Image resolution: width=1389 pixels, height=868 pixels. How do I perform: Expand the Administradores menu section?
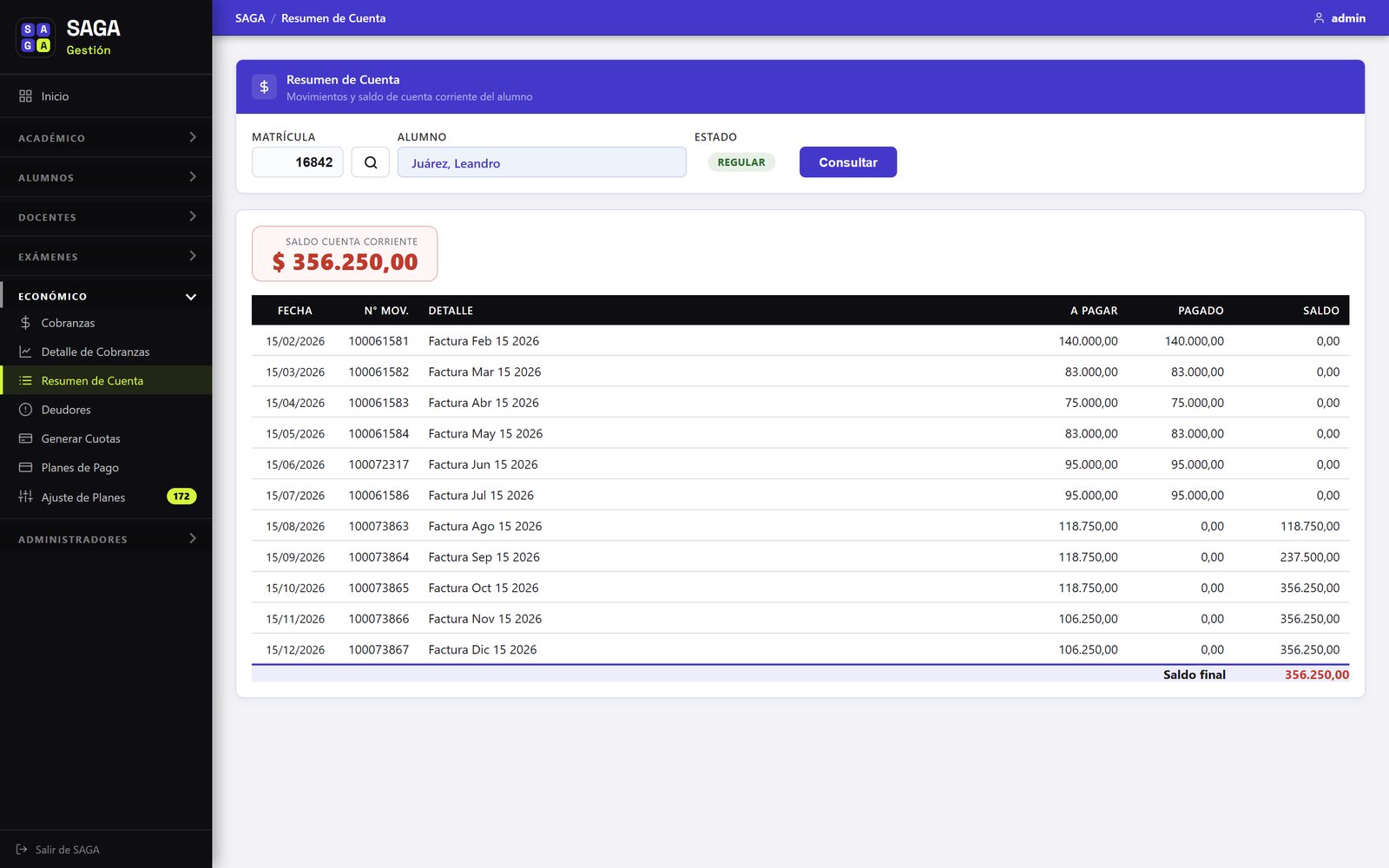click(106, 539)
